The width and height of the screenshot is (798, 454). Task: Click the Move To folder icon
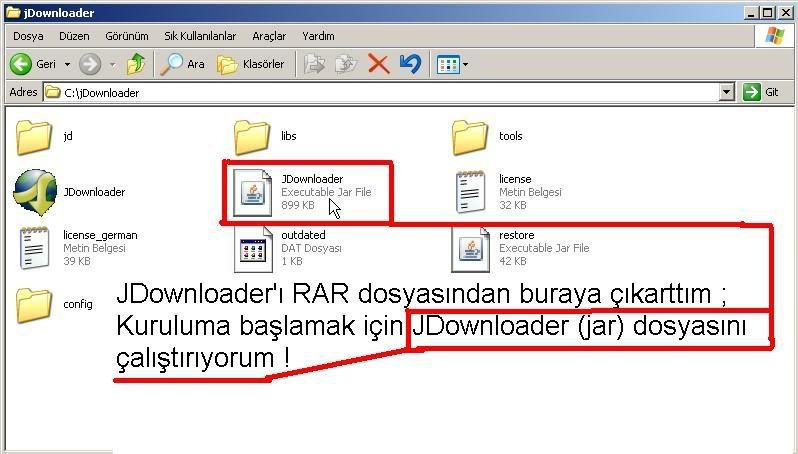click(x=315, y=64)
